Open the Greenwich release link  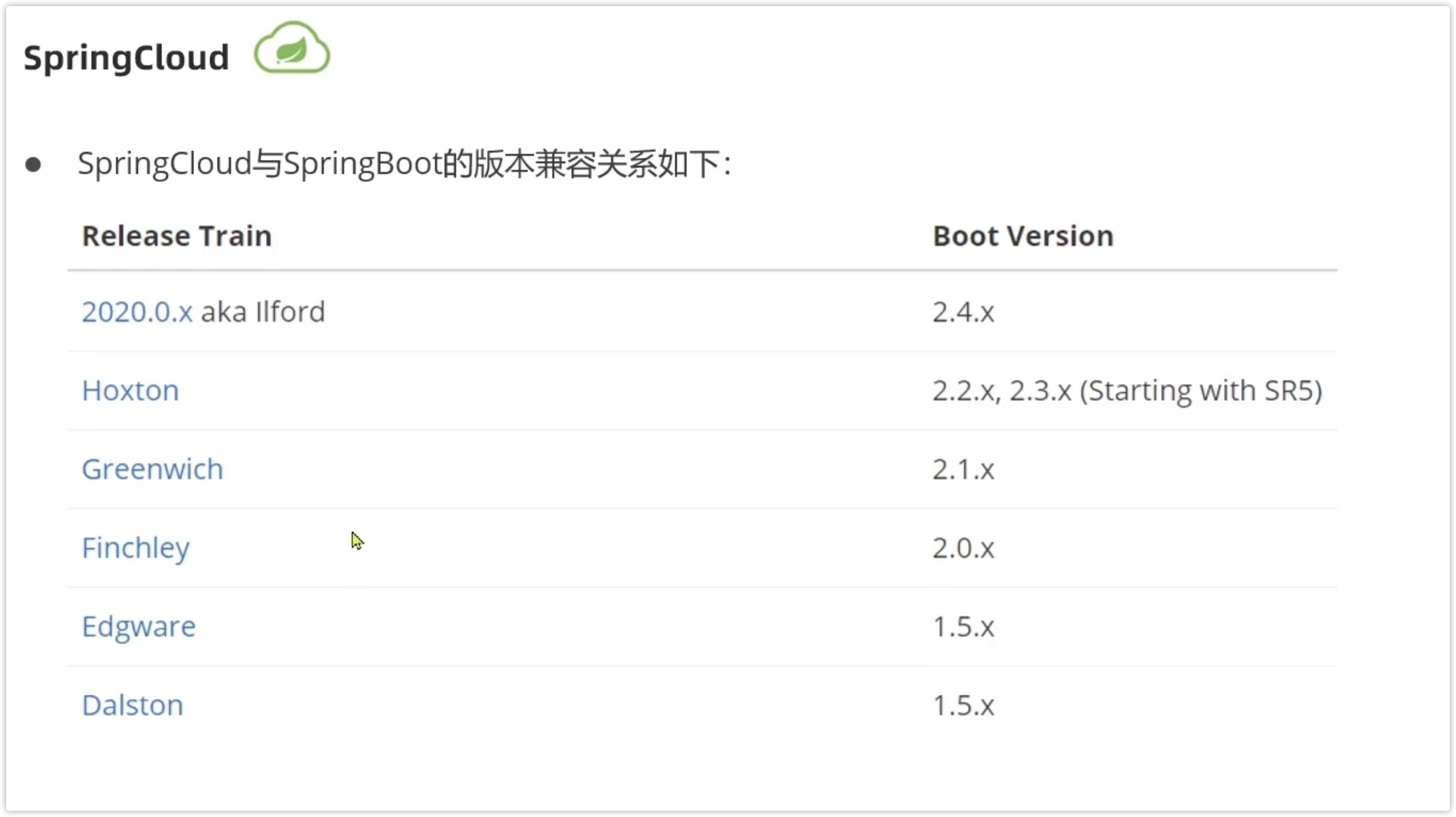[153, 469]
